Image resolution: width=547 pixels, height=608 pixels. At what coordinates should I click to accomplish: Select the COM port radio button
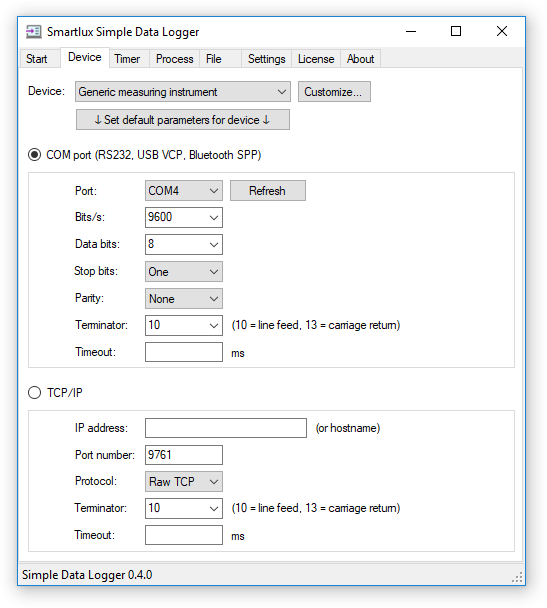click(35, 155)
